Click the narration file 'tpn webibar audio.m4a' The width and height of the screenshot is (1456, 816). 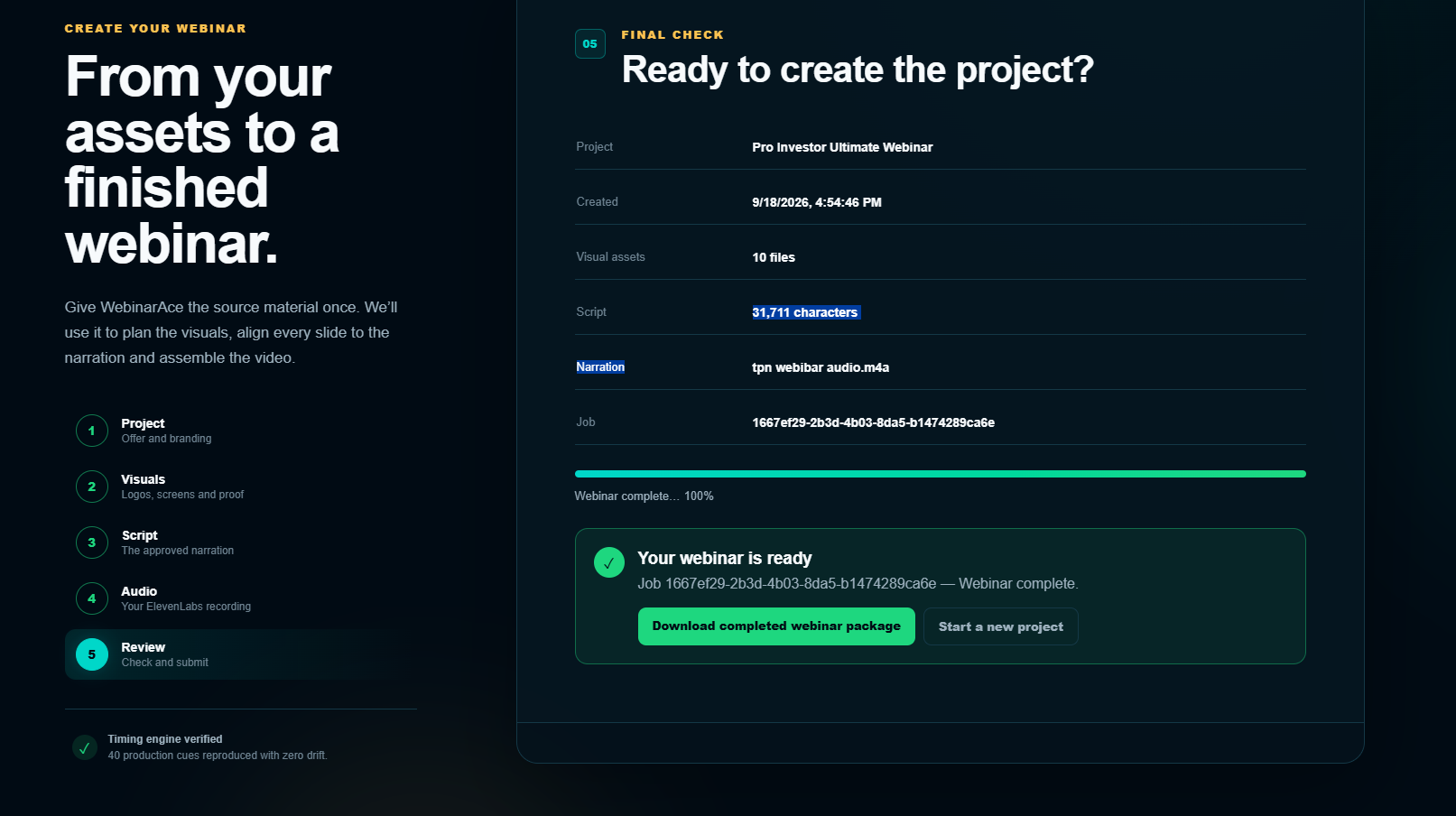821,367
